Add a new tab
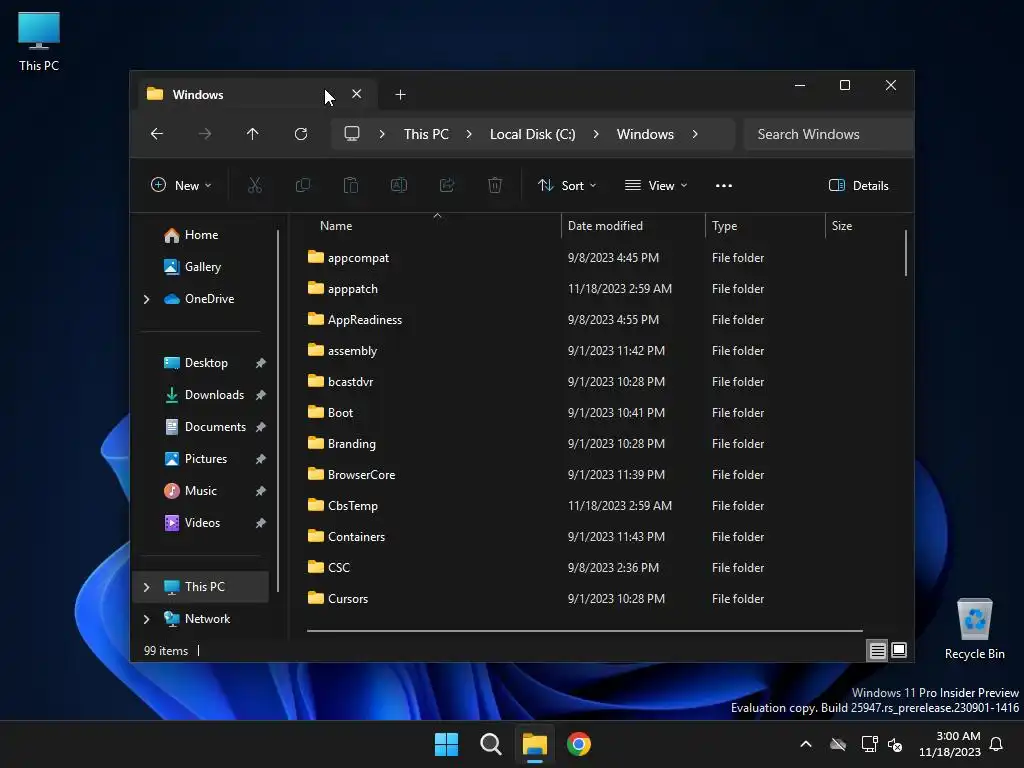The width and height of the screenshot is (1024, 768). pyautogui.click(x=400, y=95)
